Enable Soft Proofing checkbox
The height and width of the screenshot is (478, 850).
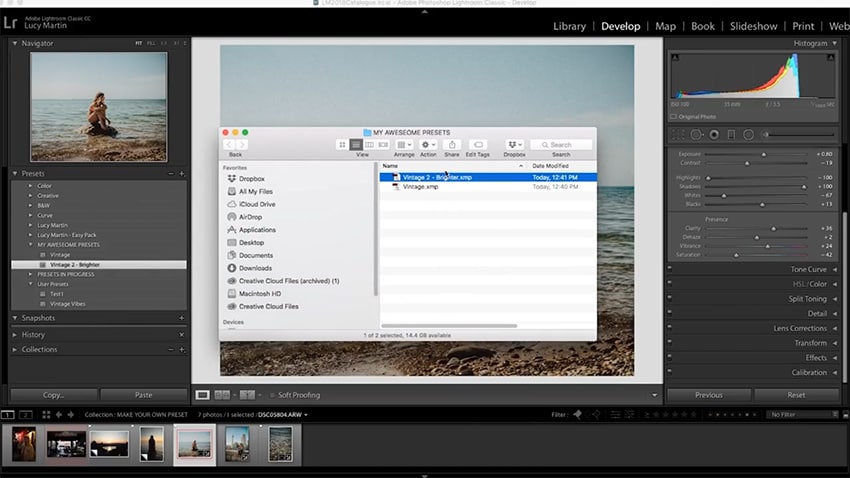(272, 395)
